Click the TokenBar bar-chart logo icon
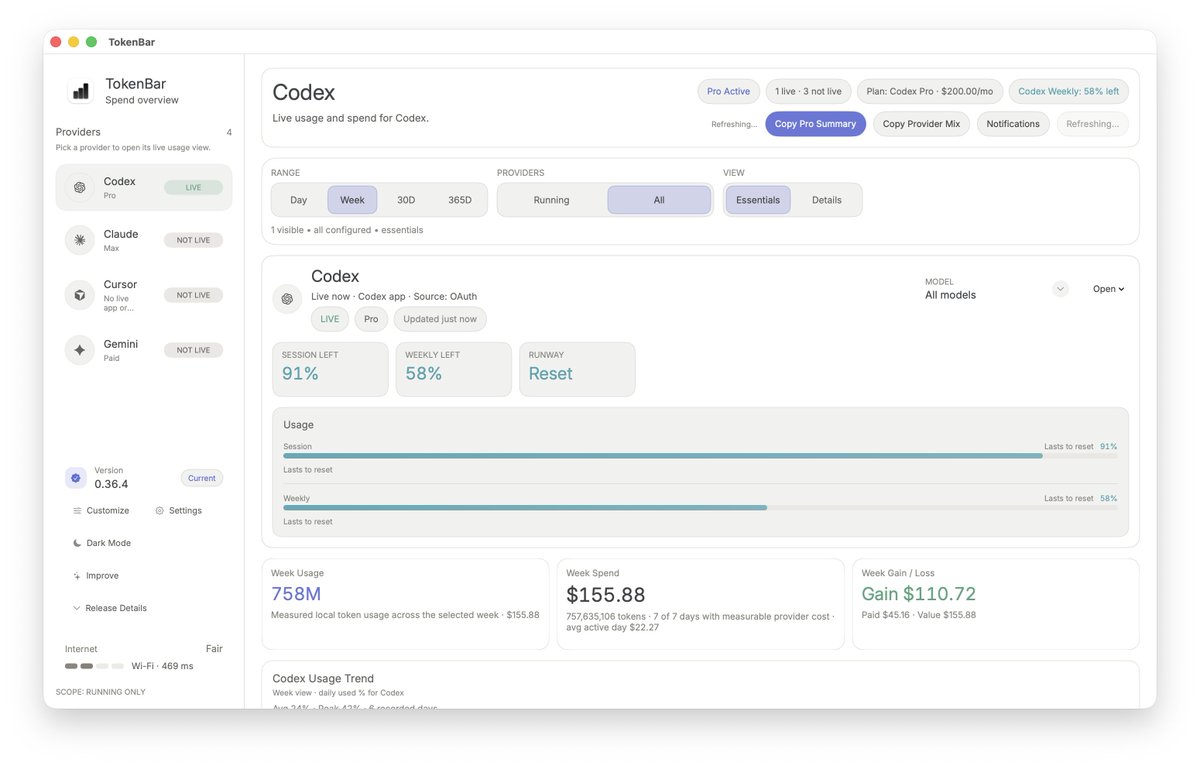Screen dimensions: 1200x766 coord(80,91)
